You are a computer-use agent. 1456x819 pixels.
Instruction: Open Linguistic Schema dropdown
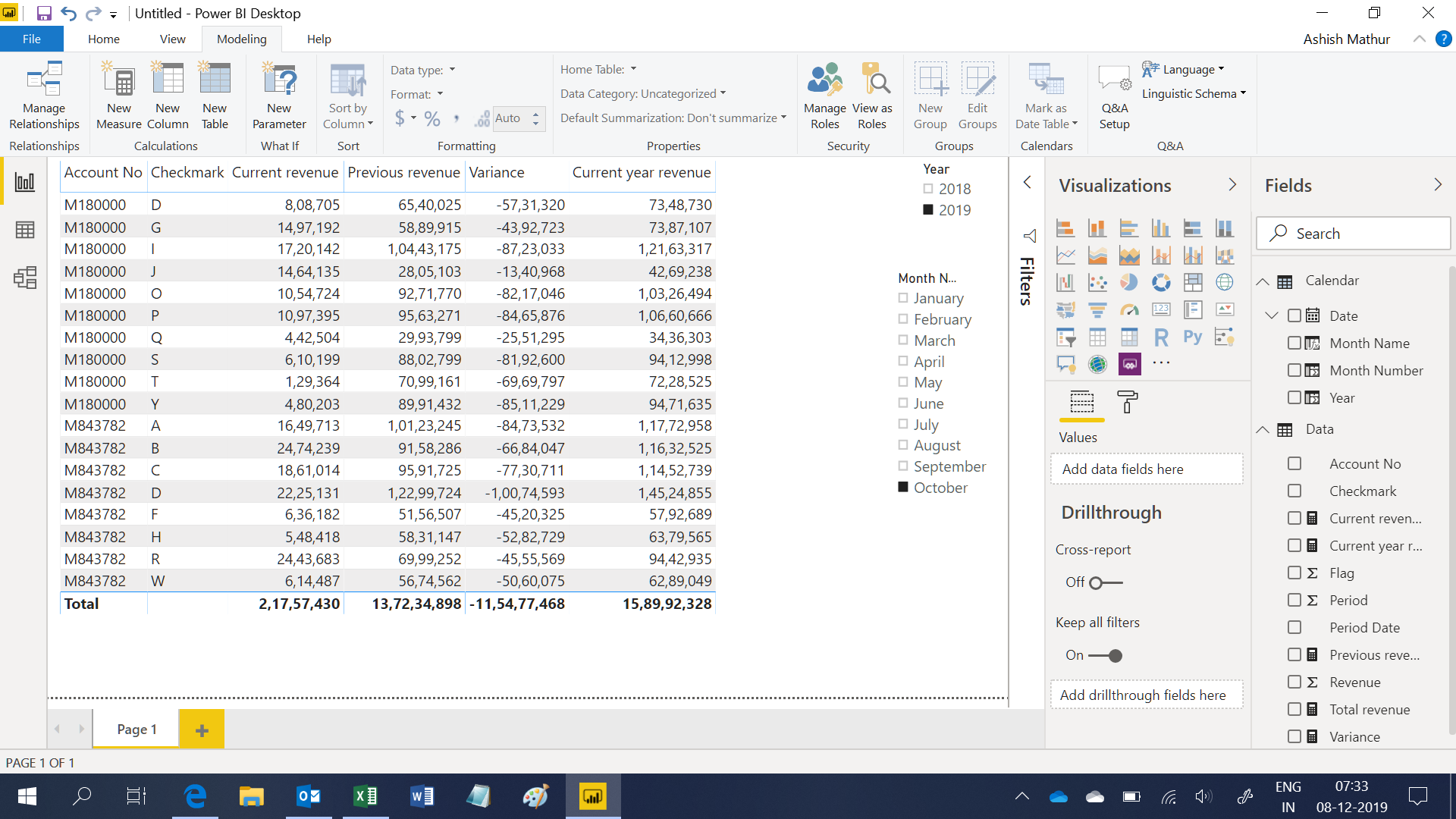tap(1194, 93)
